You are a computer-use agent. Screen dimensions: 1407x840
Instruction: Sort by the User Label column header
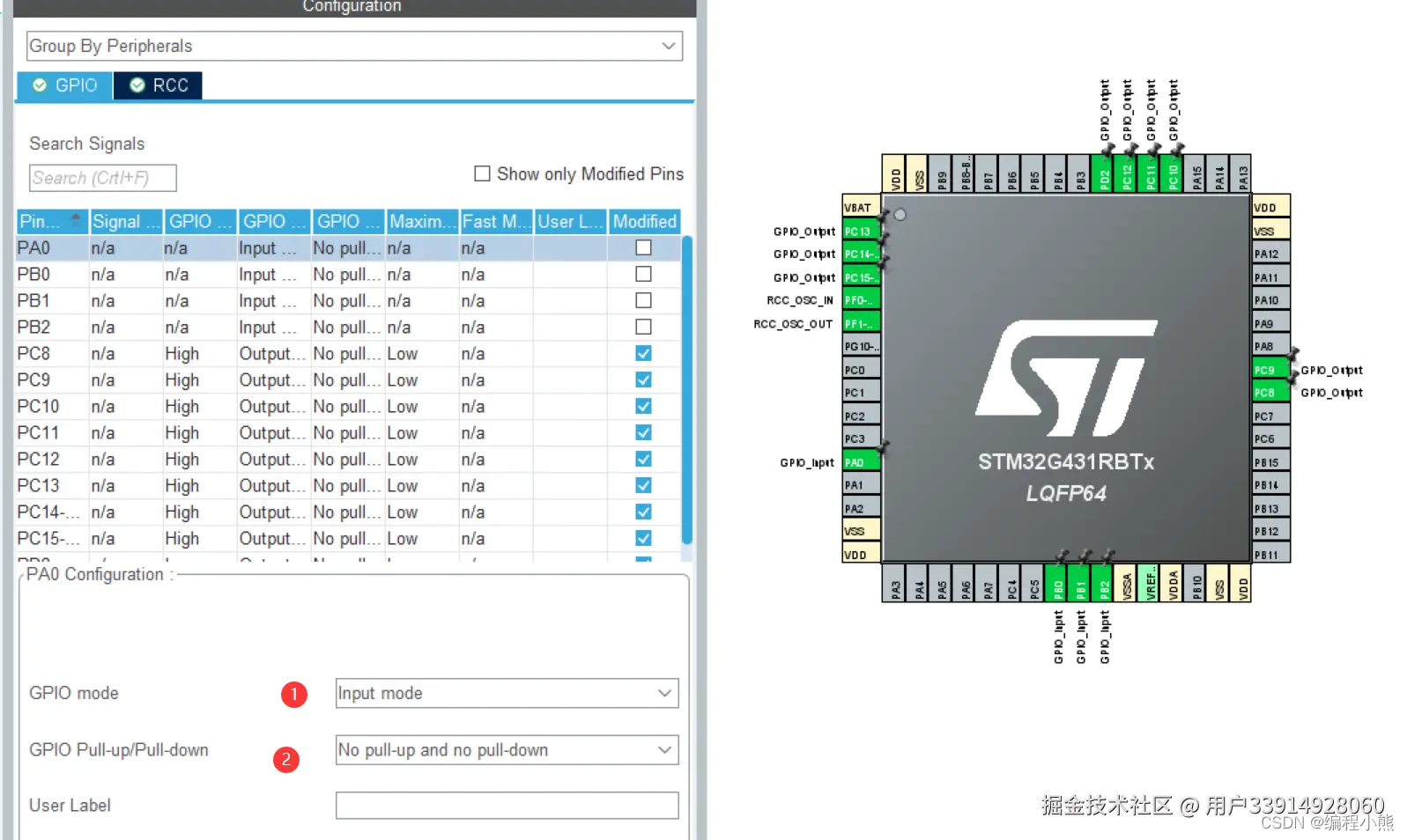tap(570, 221)
